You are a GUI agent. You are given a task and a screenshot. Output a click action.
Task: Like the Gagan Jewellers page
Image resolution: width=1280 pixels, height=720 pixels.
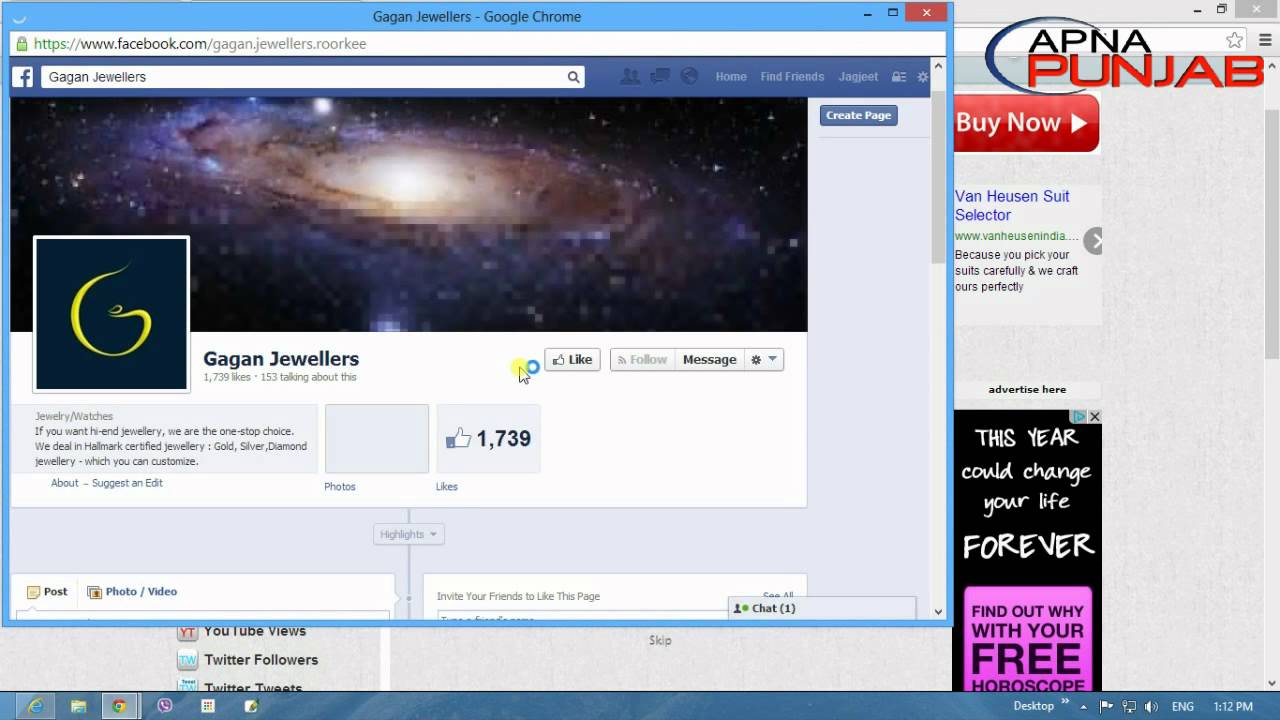(572, 360)
